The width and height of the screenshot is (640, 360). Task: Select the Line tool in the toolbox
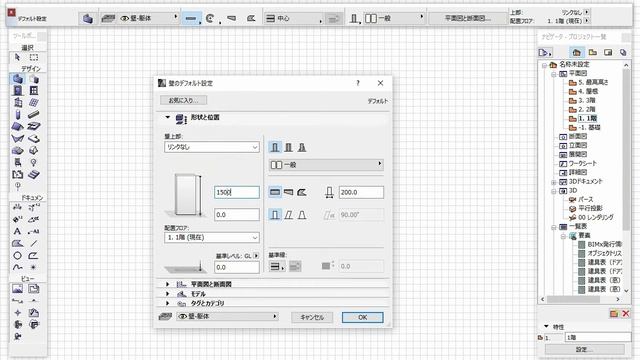[34, 243]
